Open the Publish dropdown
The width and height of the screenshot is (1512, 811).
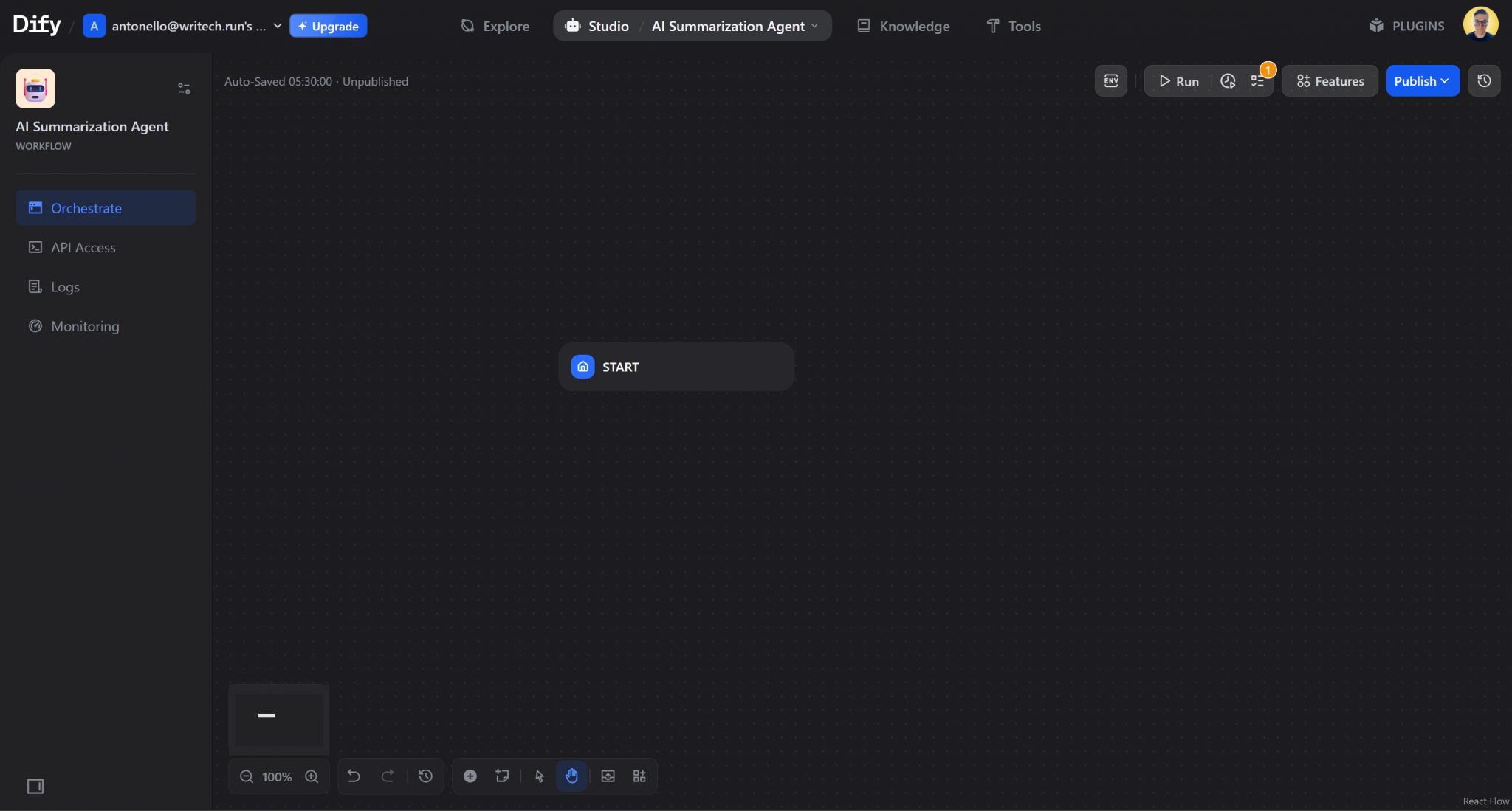[x=1421, y=80]
